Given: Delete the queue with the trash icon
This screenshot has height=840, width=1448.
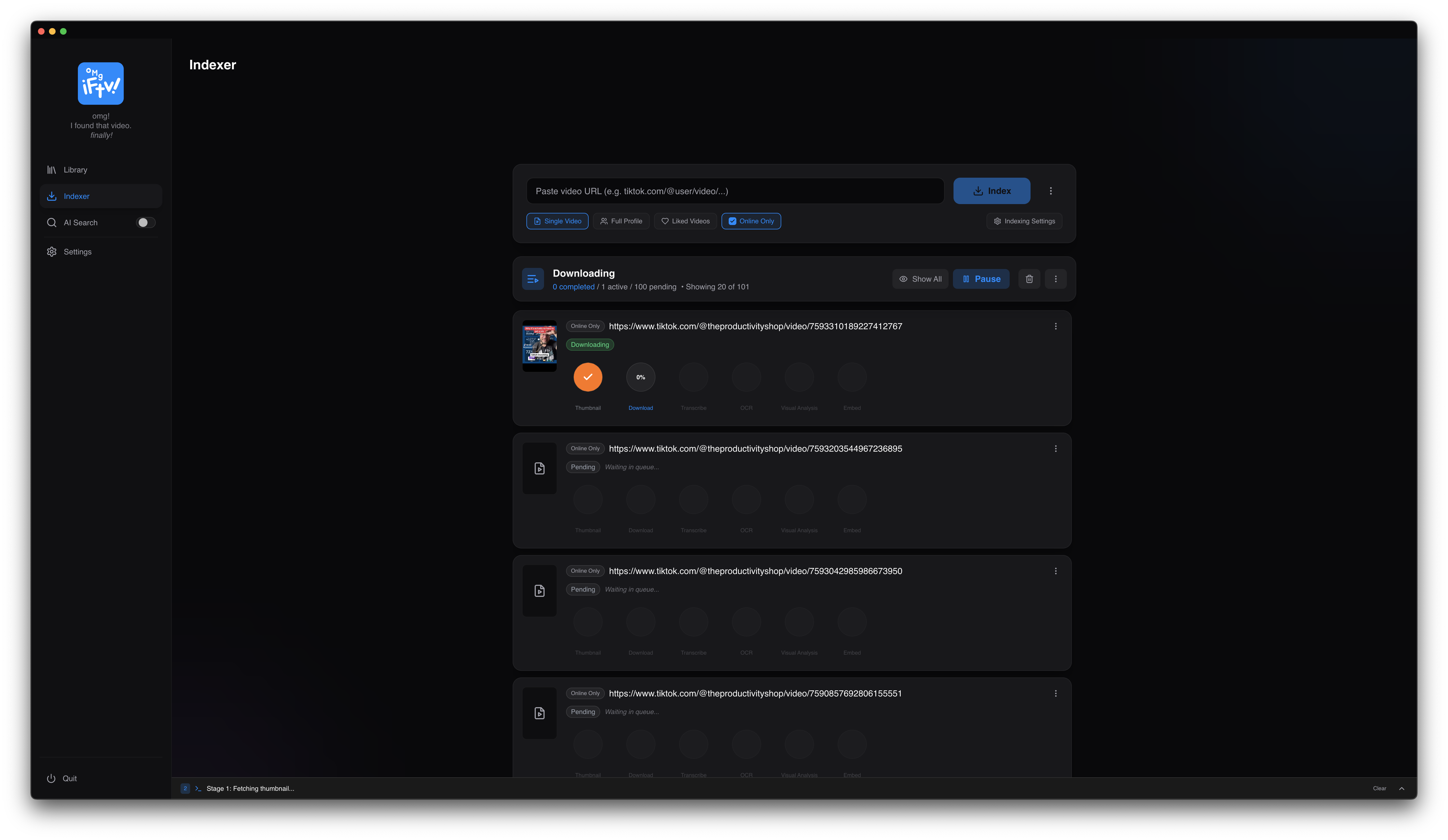Looking at the screenshot, I should pyautogui.click(x=1029, y=279).
